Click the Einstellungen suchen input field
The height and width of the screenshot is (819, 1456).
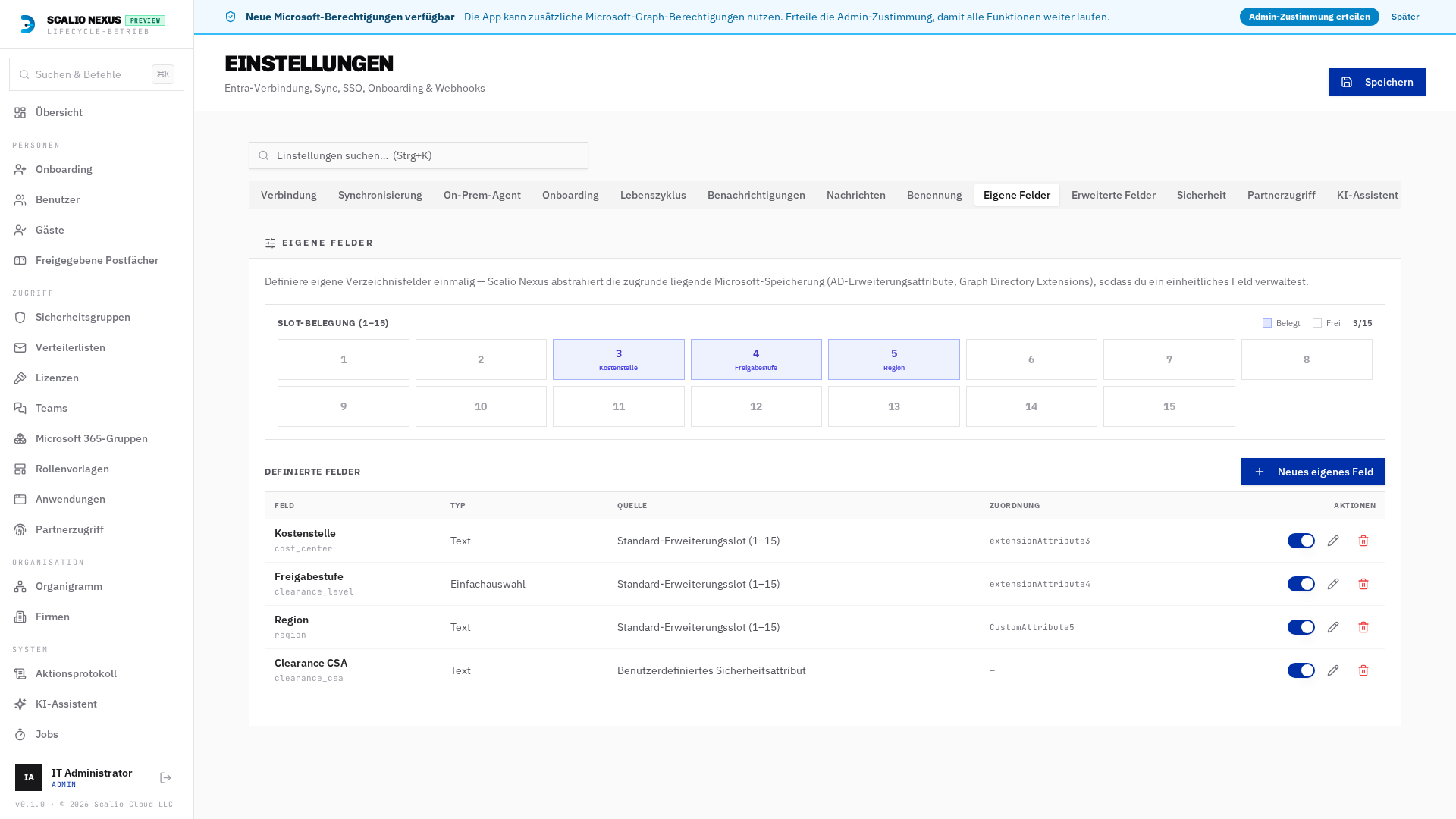(x=418, y=155)
